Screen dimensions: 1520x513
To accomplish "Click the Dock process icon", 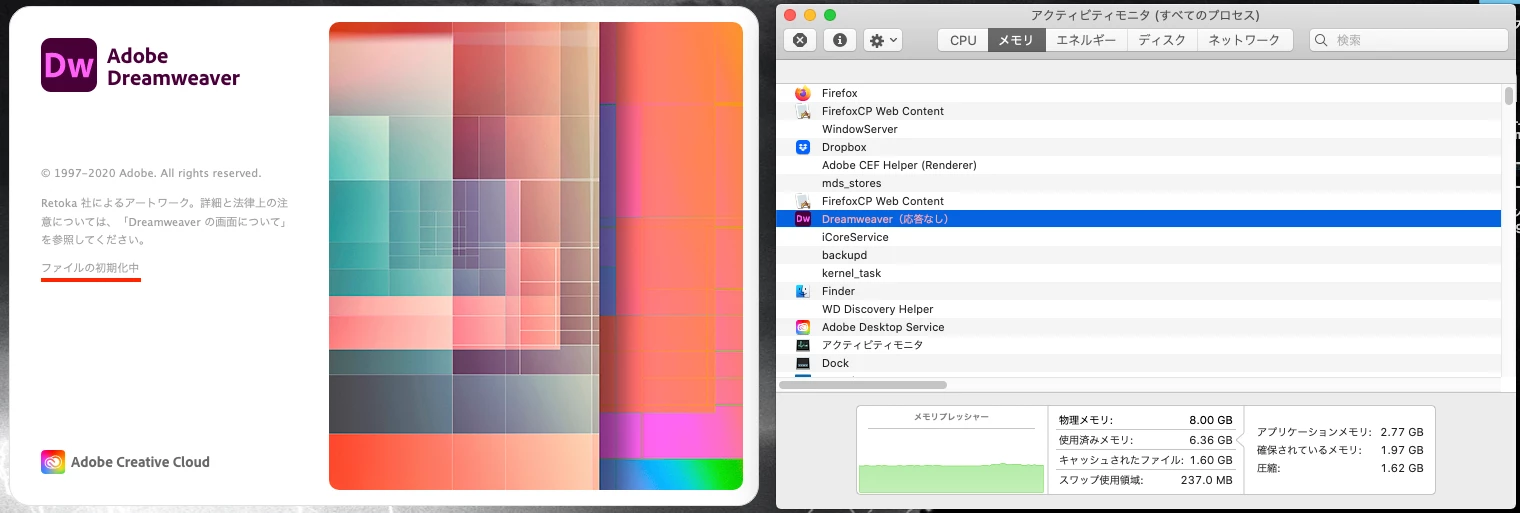I will (802, 363).
